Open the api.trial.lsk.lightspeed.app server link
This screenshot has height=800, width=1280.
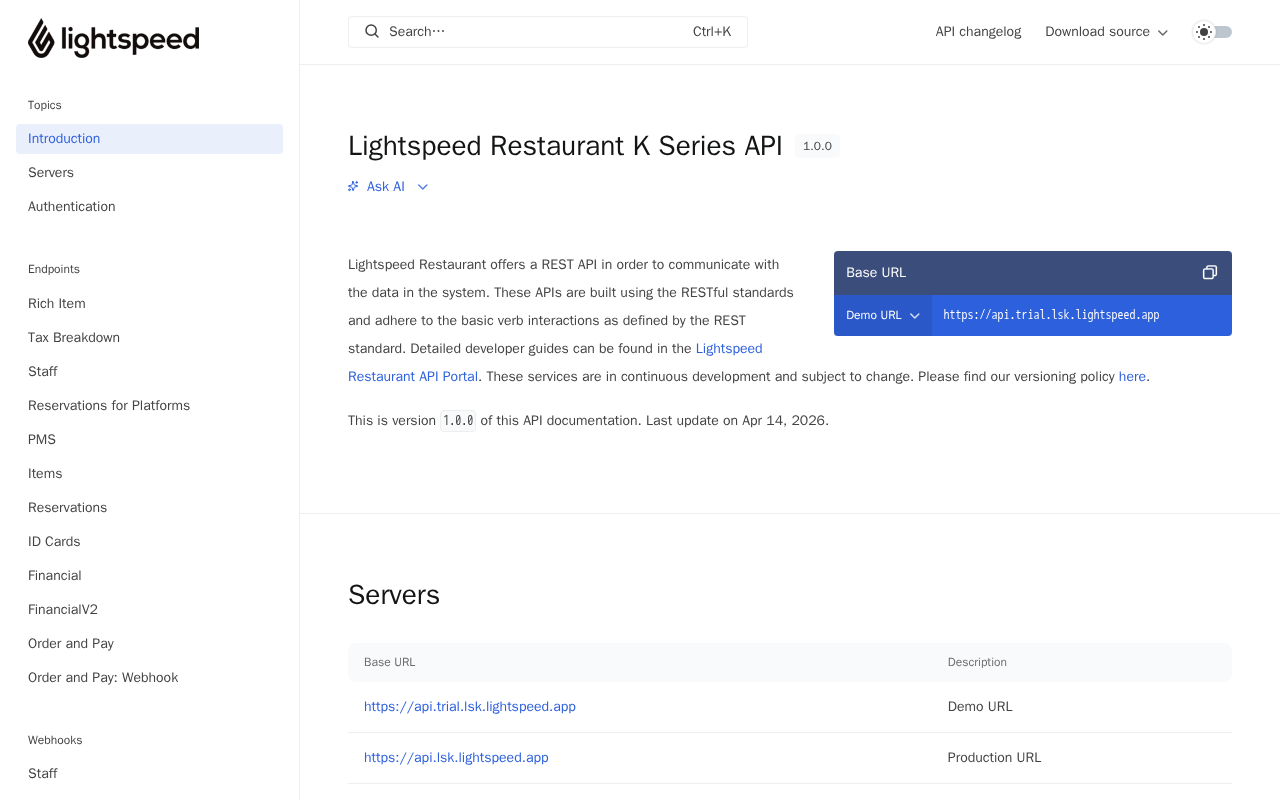point(470,707)
